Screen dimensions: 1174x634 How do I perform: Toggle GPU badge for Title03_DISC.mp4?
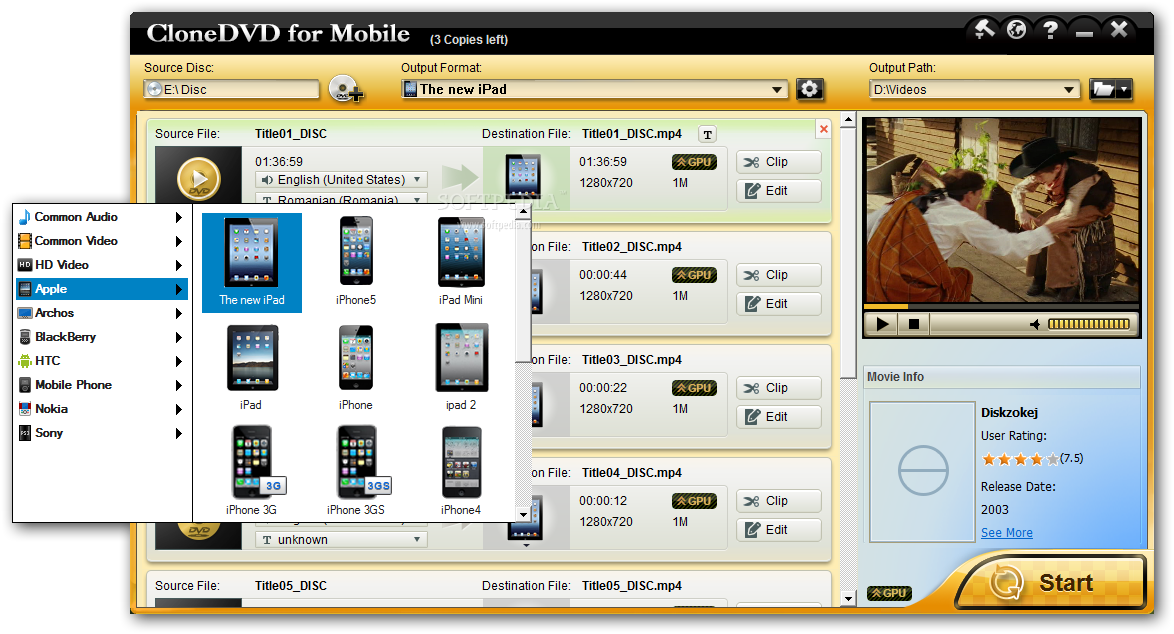(x=694, y=388)
